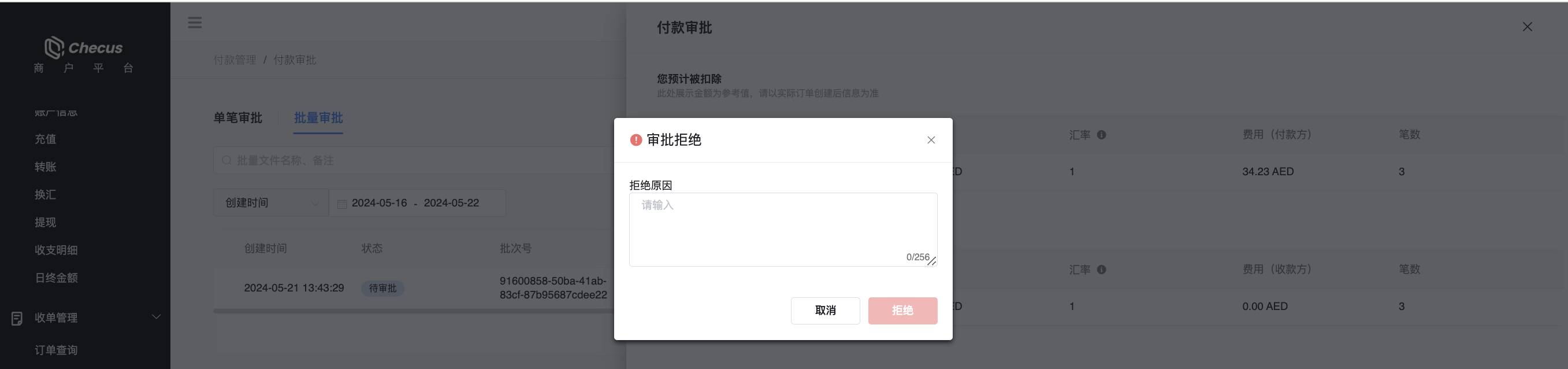Click the 付款管理 breadcrumb link
The width and height of the screenshot is (1568, 369).
(x=235, y=60)
